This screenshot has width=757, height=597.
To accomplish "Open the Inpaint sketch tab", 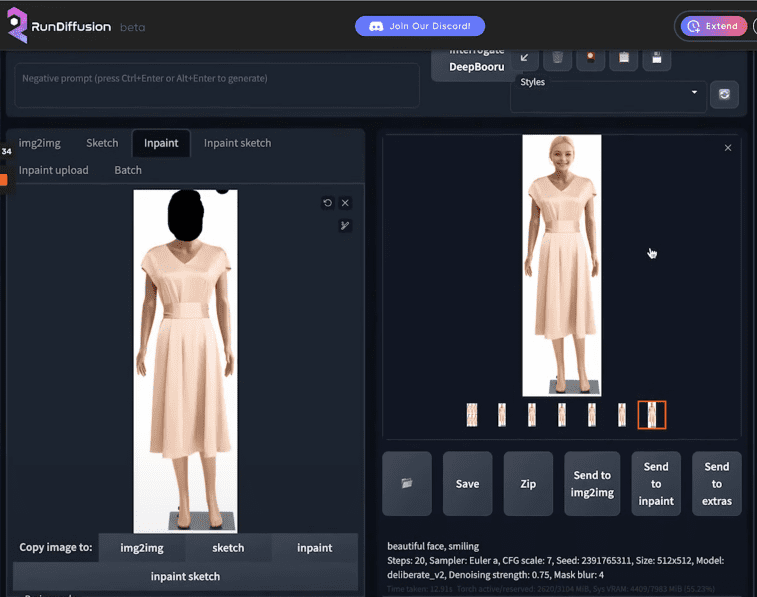I will 237,143.
